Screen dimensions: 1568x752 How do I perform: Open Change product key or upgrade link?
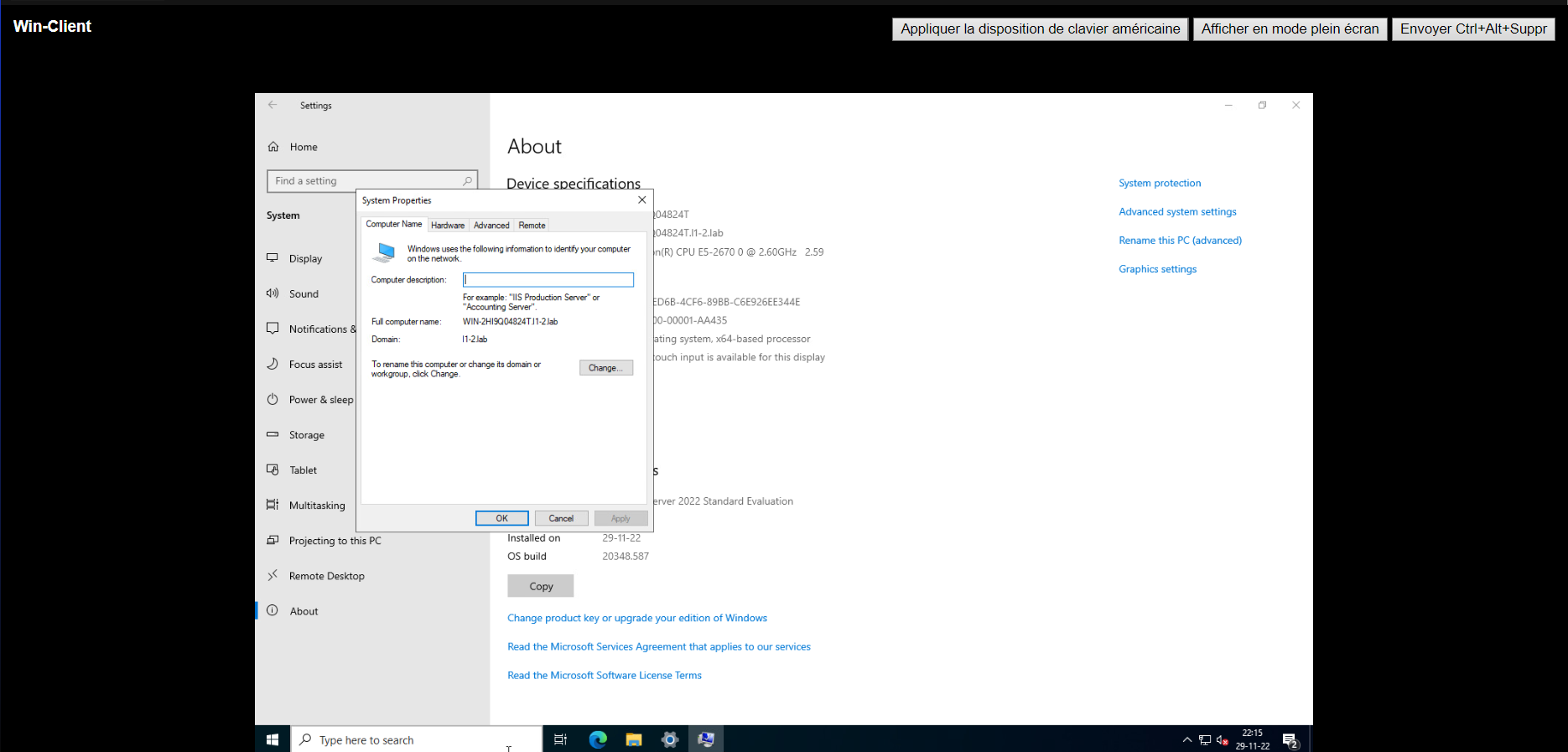pyautogui.click(x=637, y=618)
